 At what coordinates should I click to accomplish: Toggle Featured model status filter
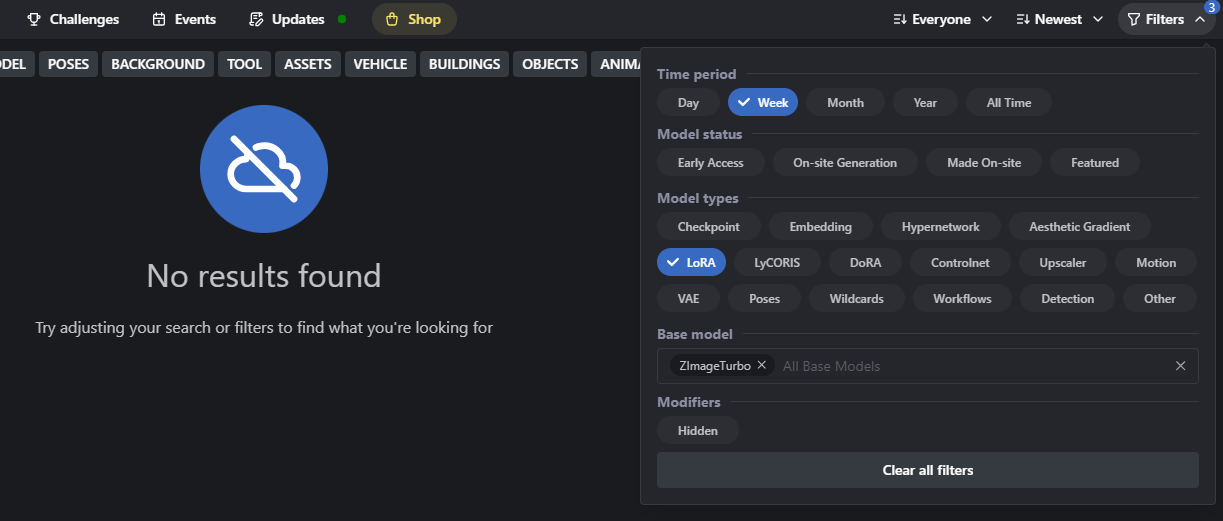pyautogui.click(x=1095, y=162)
